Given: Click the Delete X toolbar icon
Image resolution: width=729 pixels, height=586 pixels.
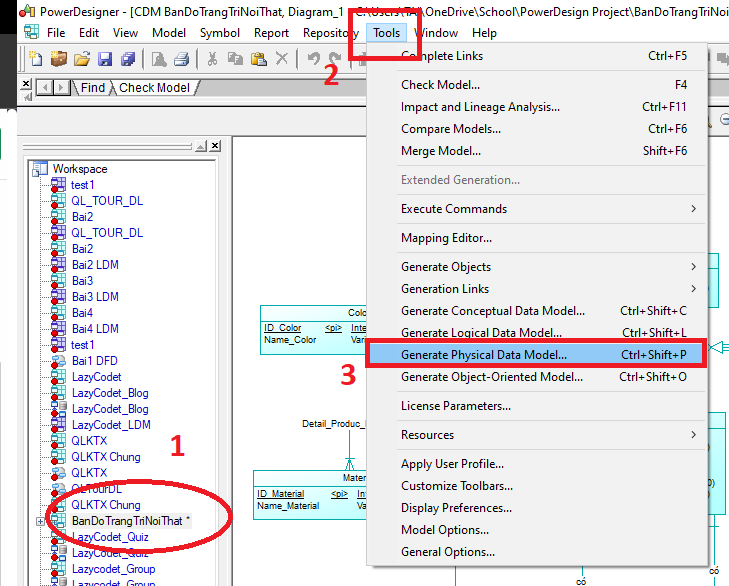Looking at the screenshot, I should (282, 59).
